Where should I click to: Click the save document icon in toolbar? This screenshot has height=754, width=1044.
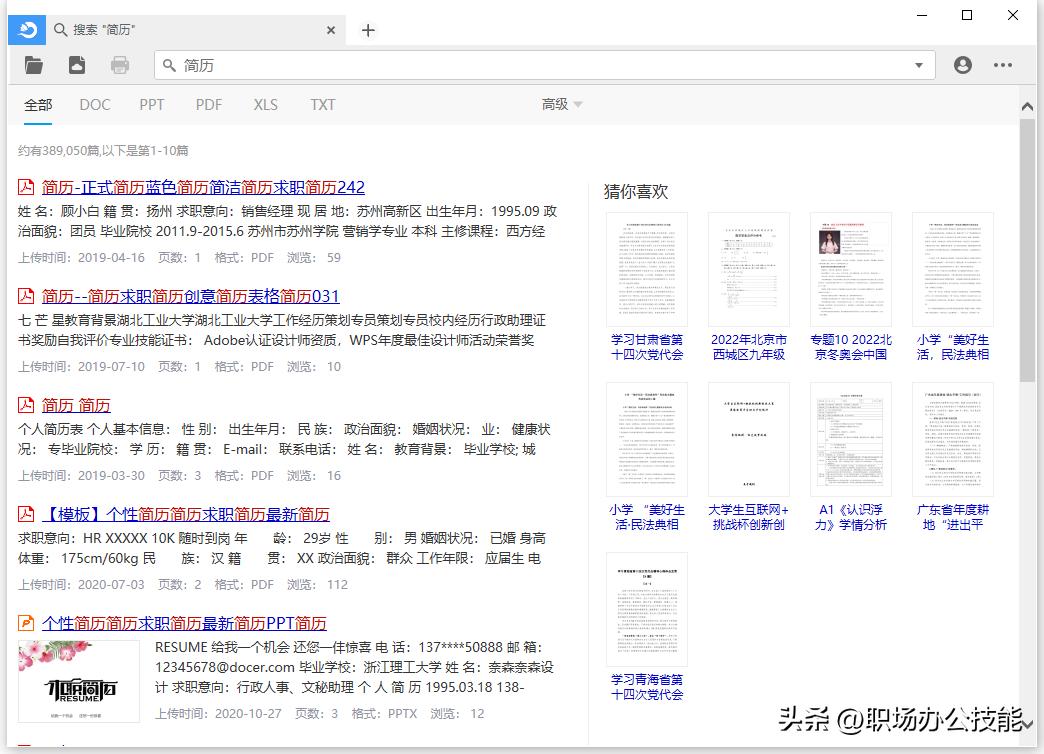point(77,64)
